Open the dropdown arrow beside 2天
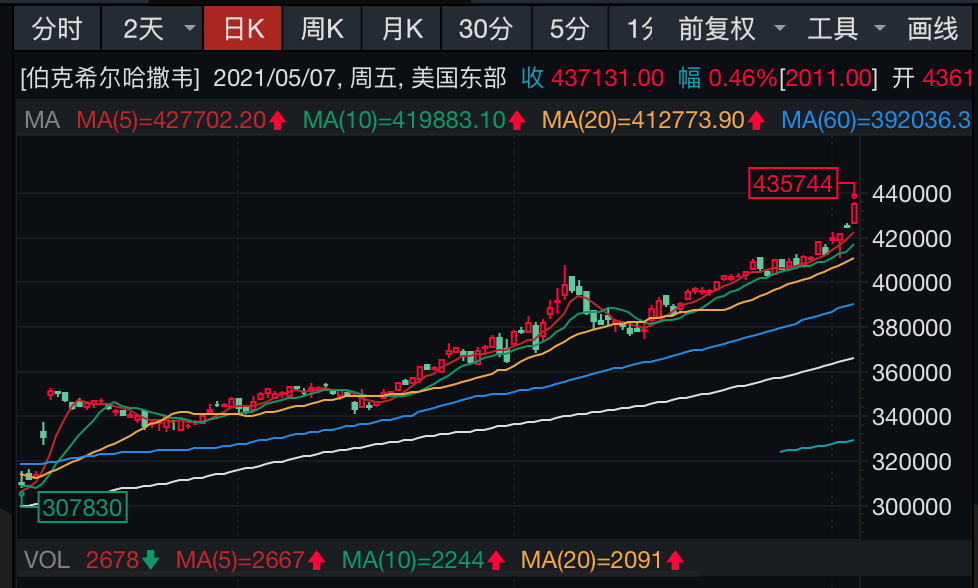 tap(187, 29)
